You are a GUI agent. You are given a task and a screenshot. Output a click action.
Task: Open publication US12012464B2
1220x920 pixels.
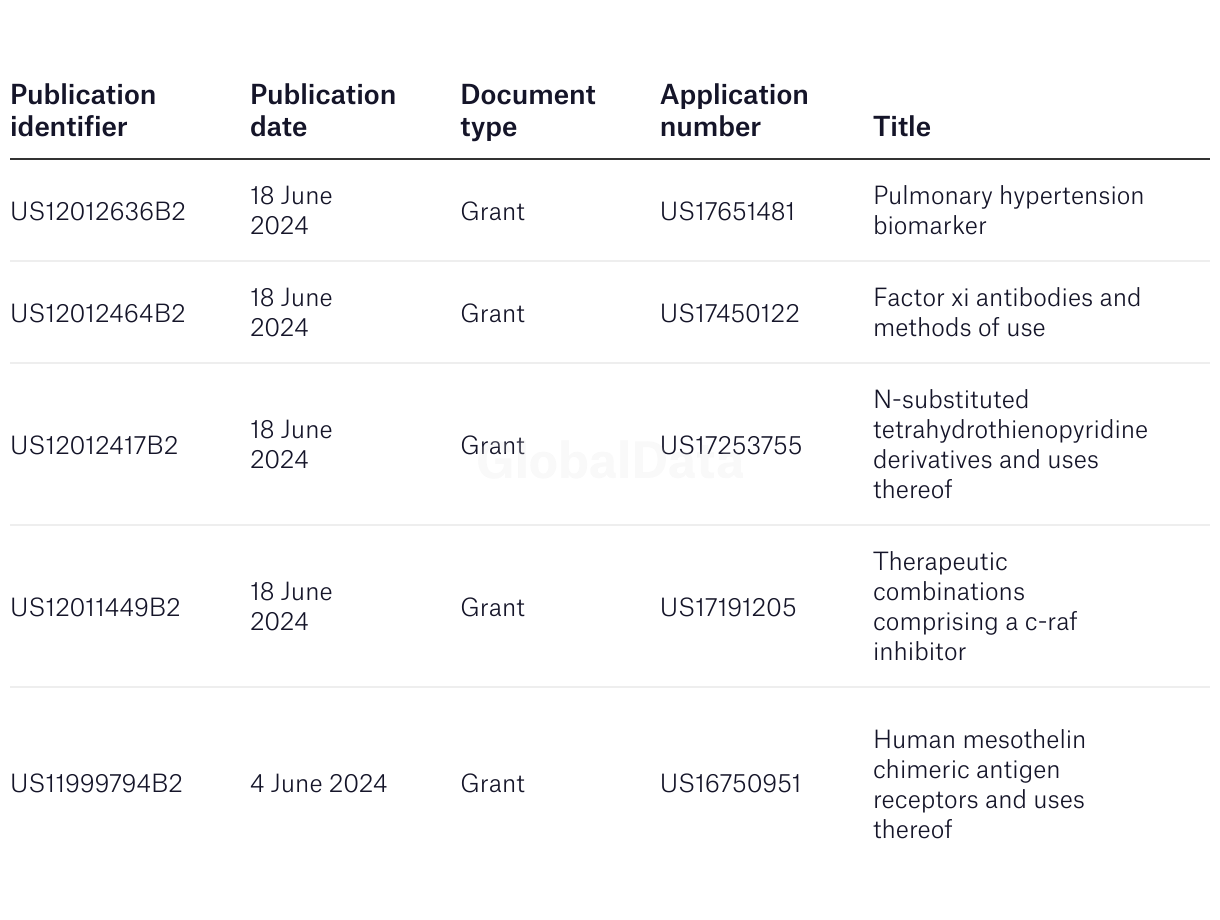[x=97, y=313]
